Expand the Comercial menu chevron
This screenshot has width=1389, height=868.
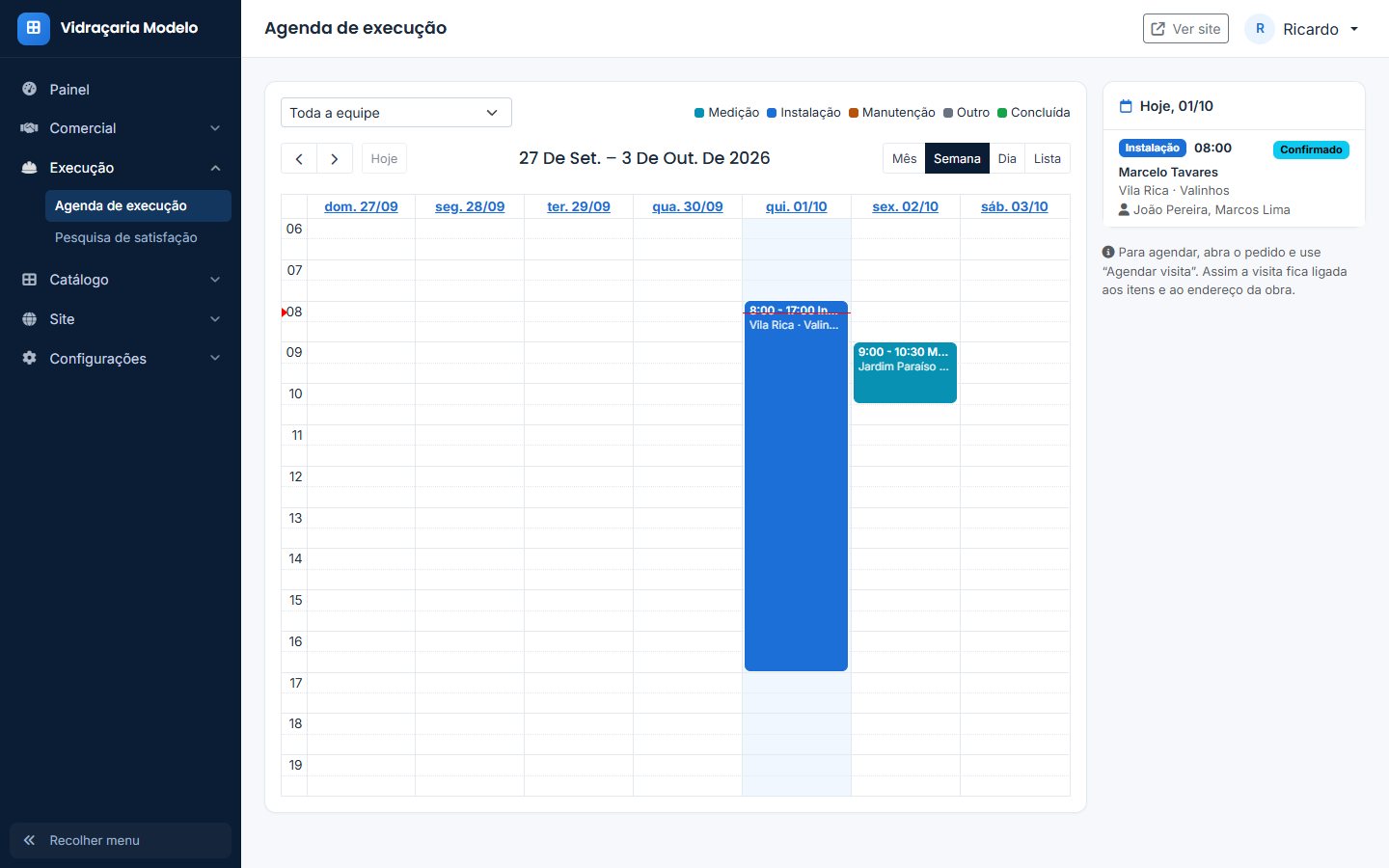click(215, 128)
